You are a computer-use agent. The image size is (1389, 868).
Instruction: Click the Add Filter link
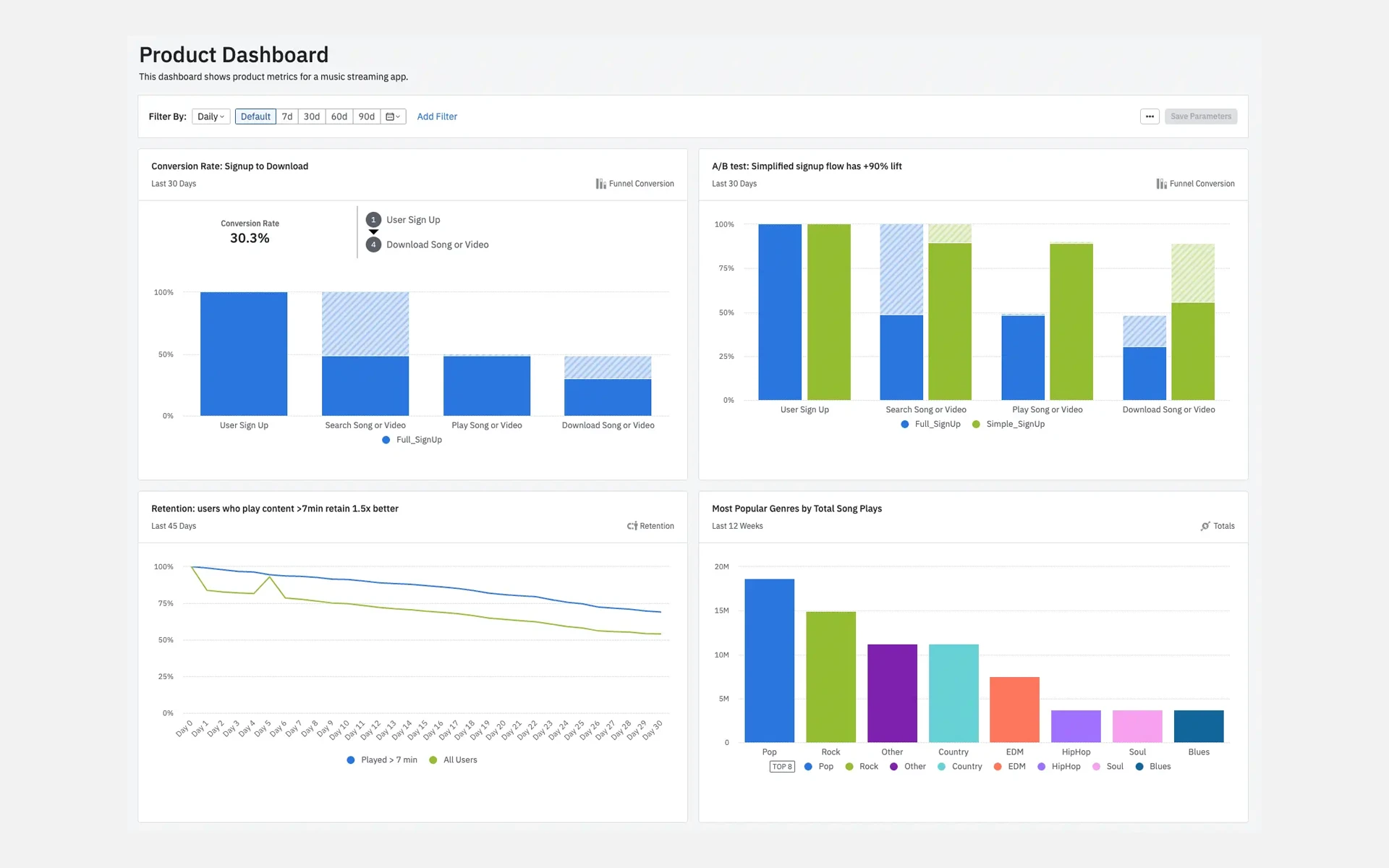[437, 116]
